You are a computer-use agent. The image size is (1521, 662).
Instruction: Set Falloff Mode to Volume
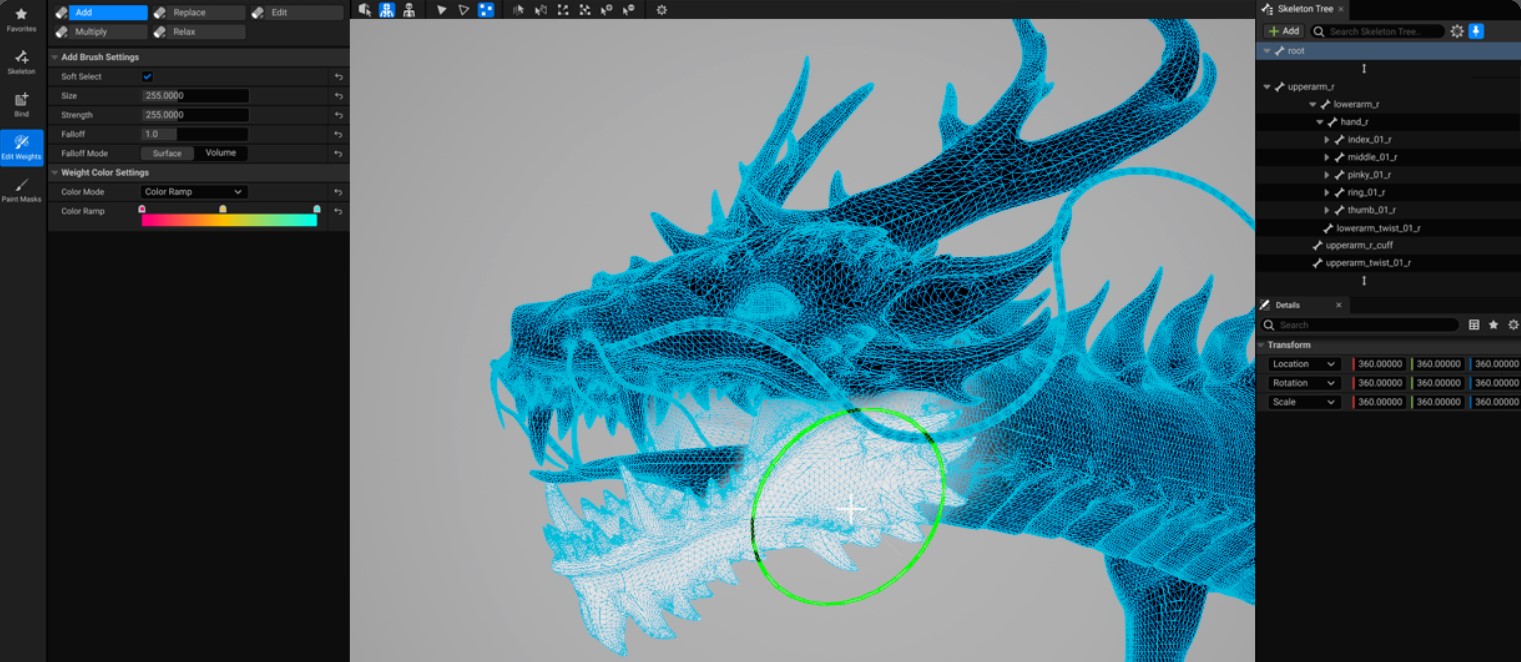pos(221,153)
